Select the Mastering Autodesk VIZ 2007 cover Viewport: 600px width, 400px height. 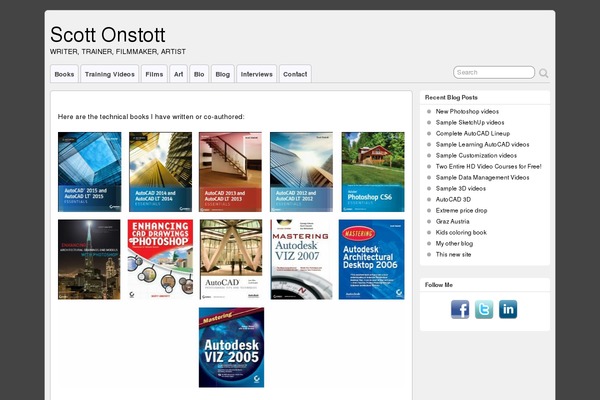pos(302,260)
